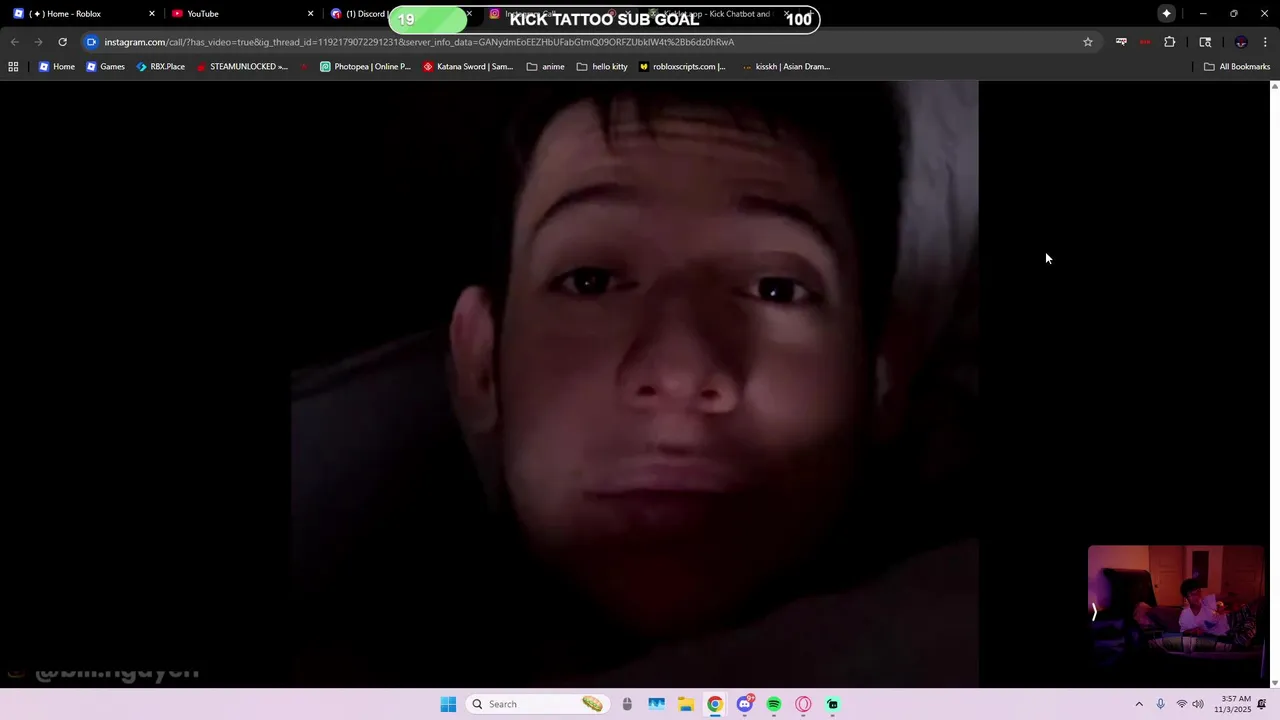Open the notifications bell icon
1280x720 pixels.
(1262, 704)
